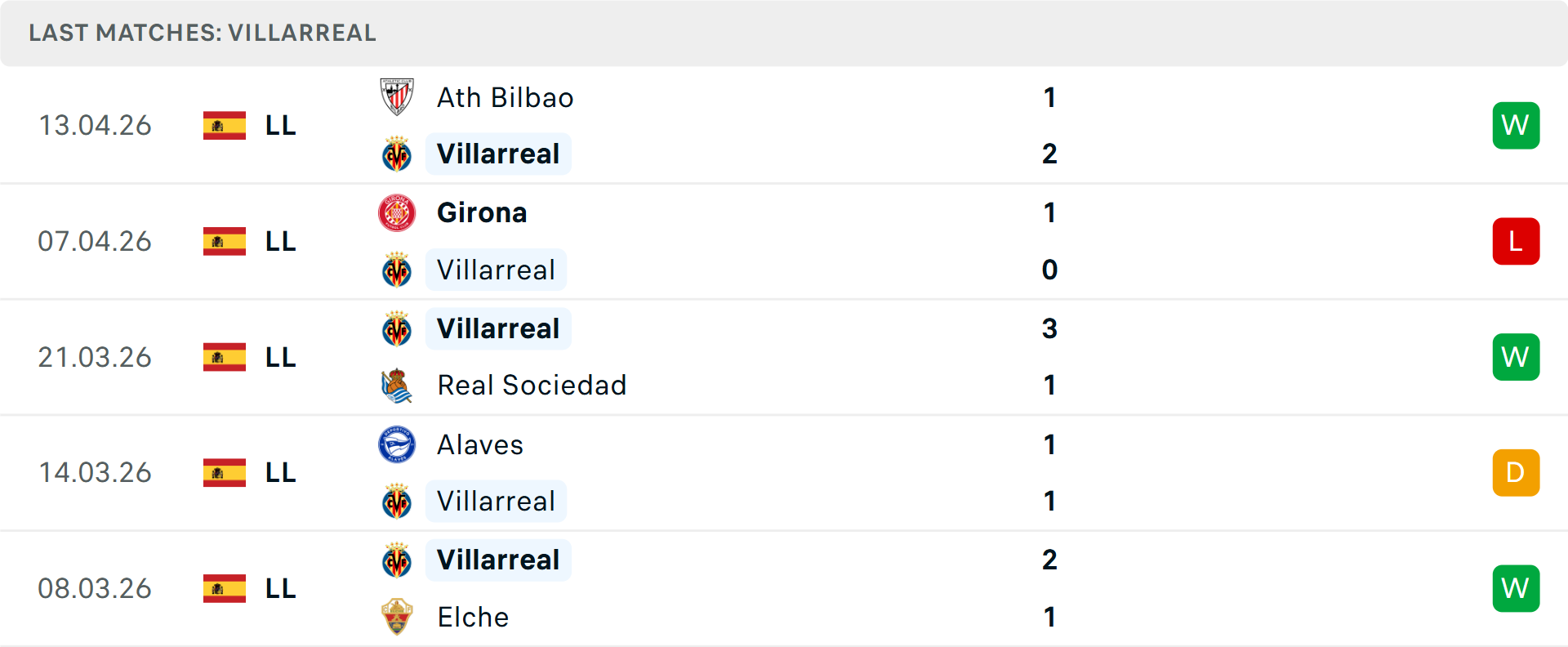Open the Real Sociedad team link
This screenshot has width=1568, height=647.
[x=532, y=386]
